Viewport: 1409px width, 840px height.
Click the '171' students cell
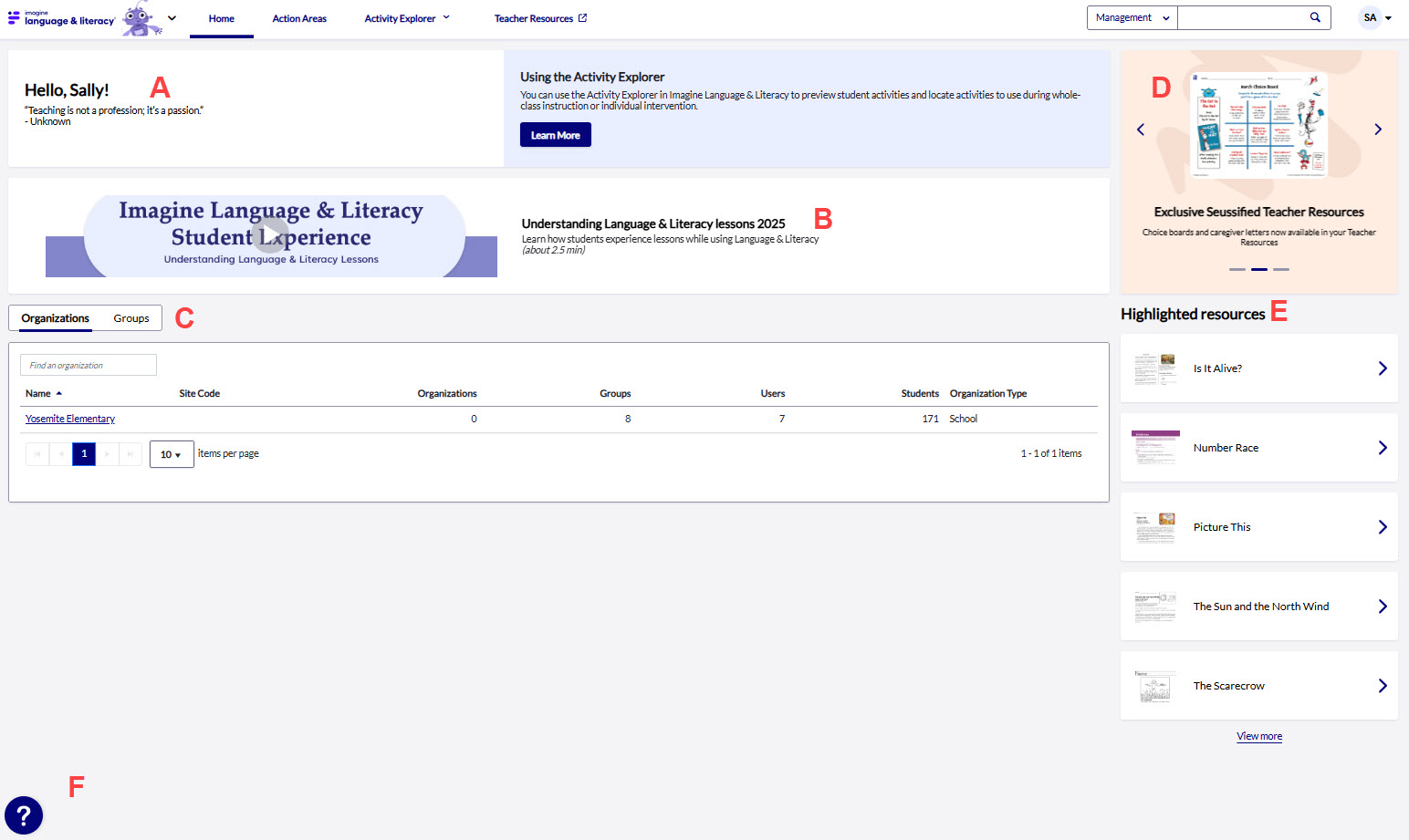click(930, 419)
